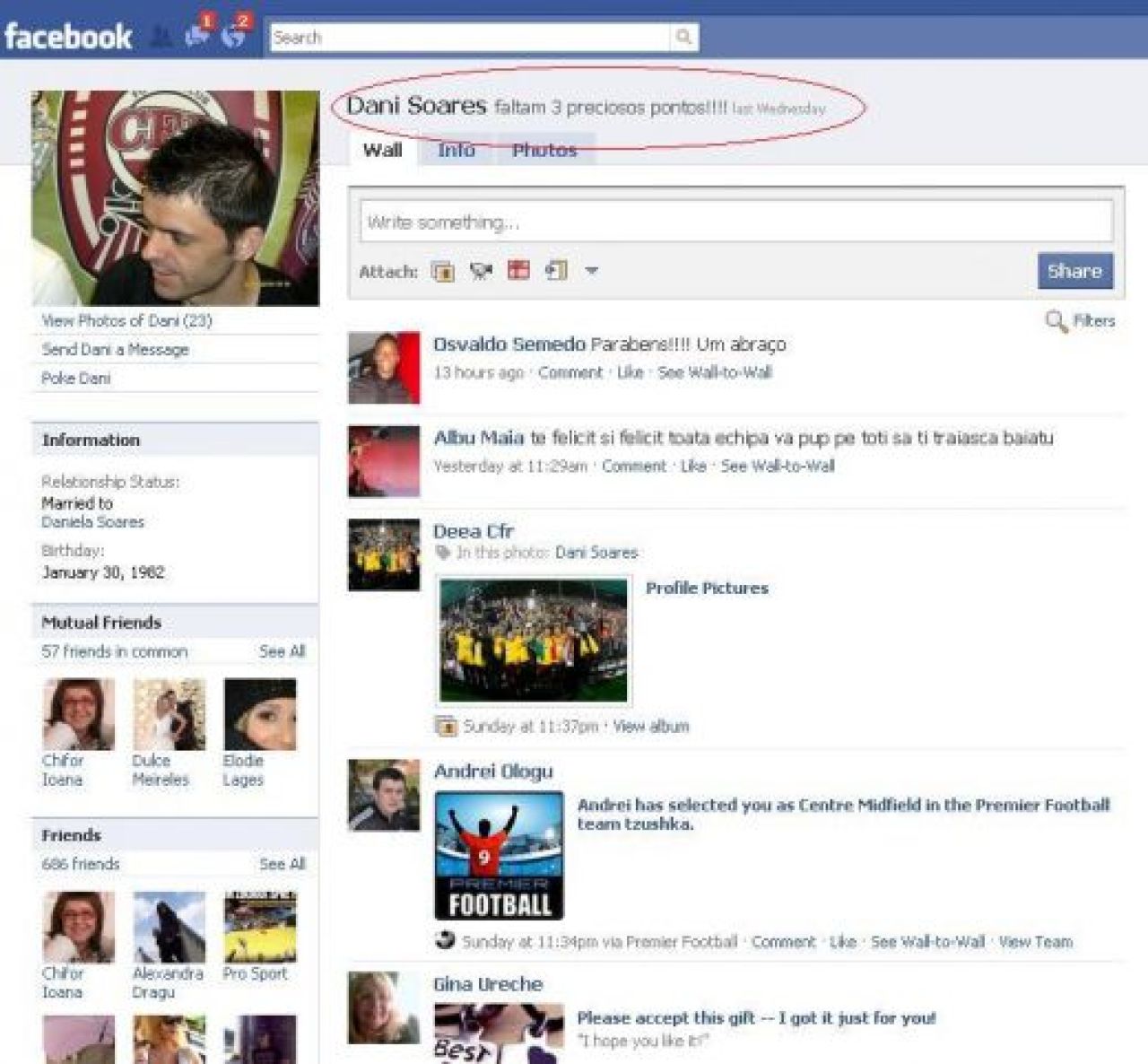Click the Elodie Lages name link

243,770
